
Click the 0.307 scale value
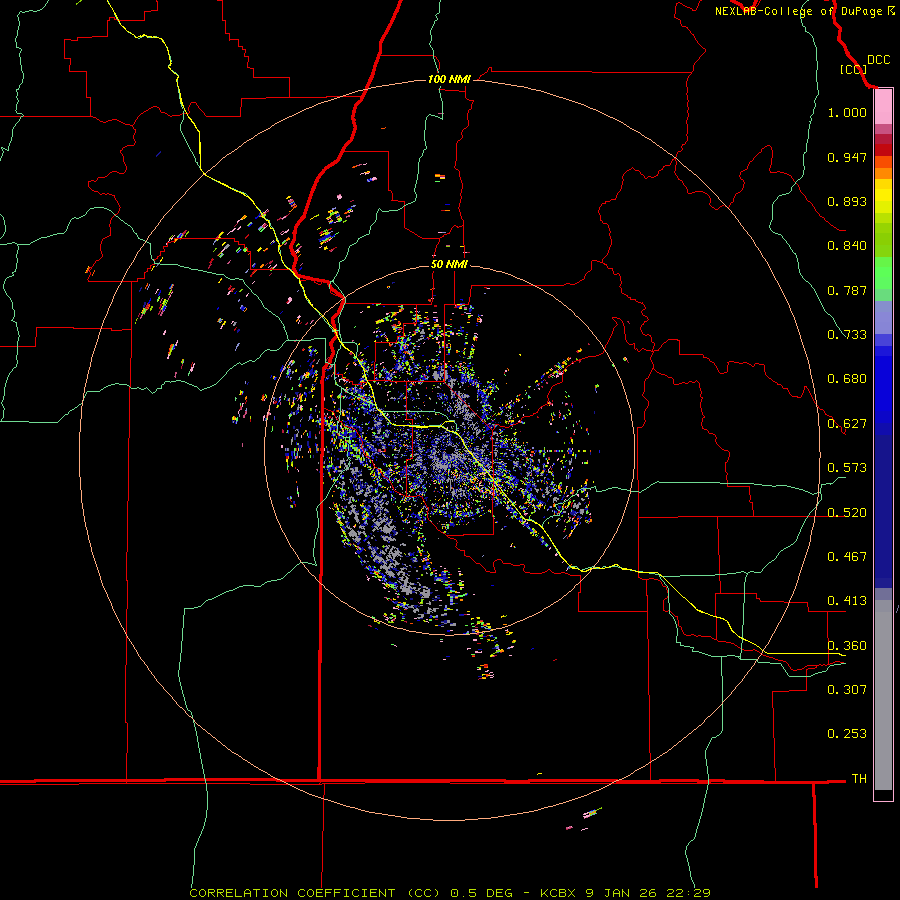point(847,689)
